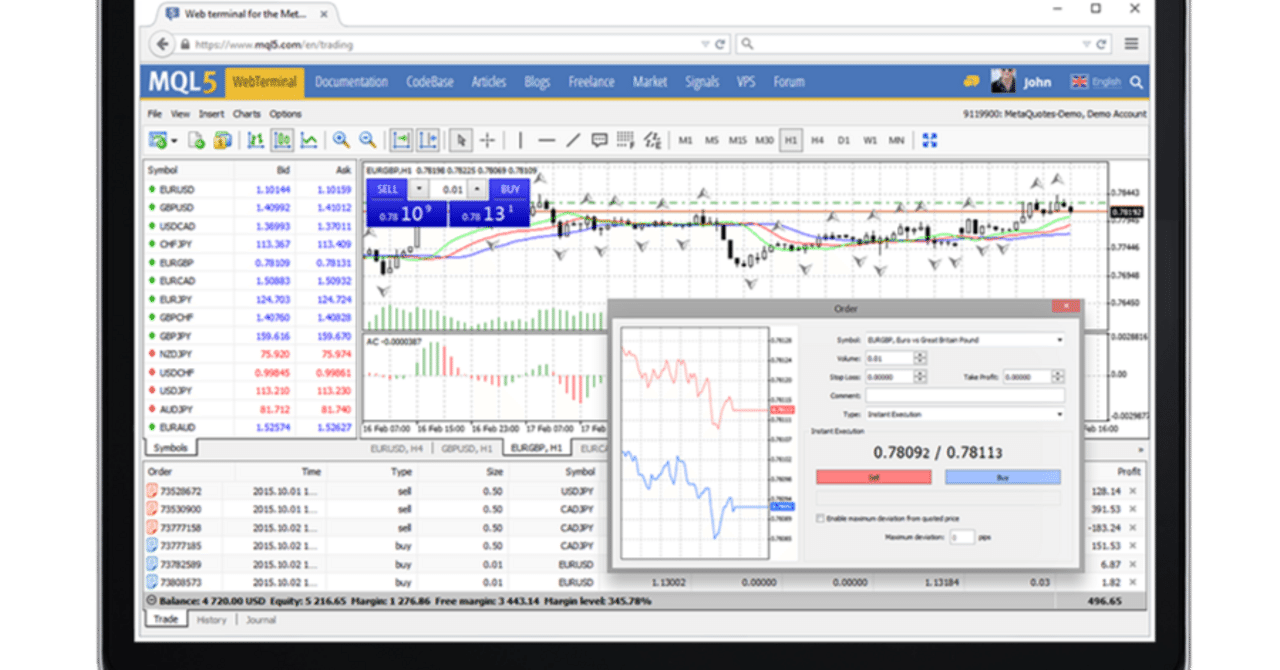Select the H4 timeframe

(x=817, y=140)
